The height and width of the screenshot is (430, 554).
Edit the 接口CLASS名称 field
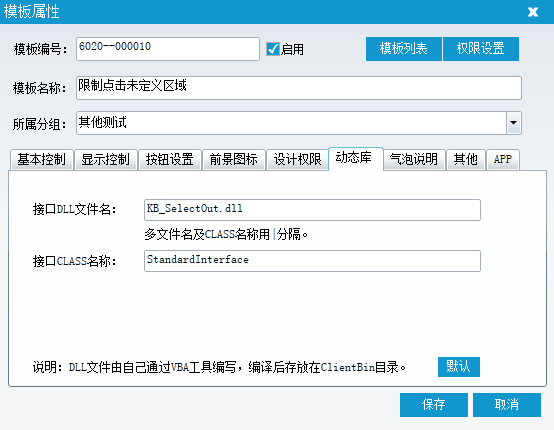(312, 261)
